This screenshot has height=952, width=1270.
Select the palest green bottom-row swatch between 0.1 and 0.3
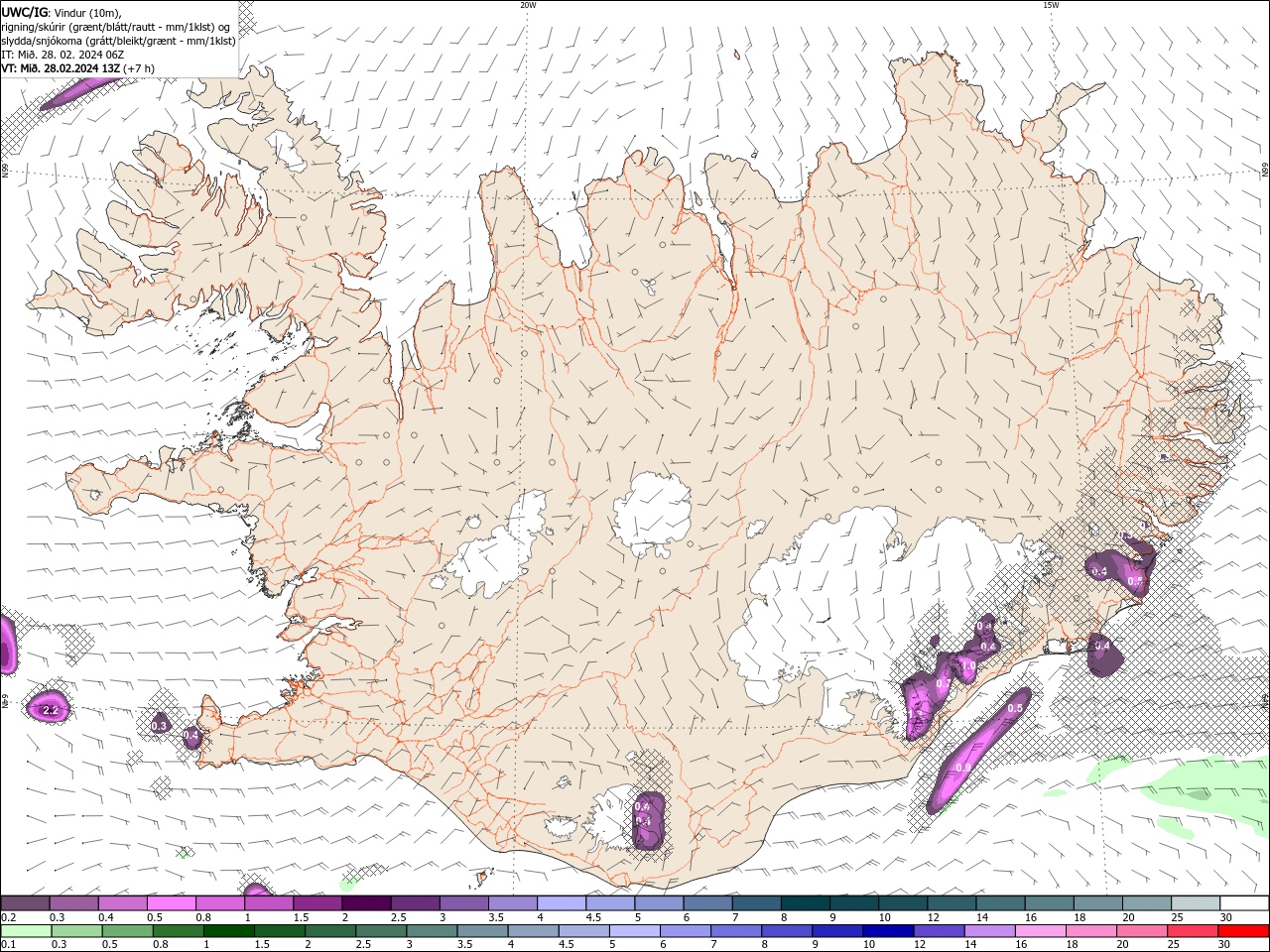coord(27,931)
